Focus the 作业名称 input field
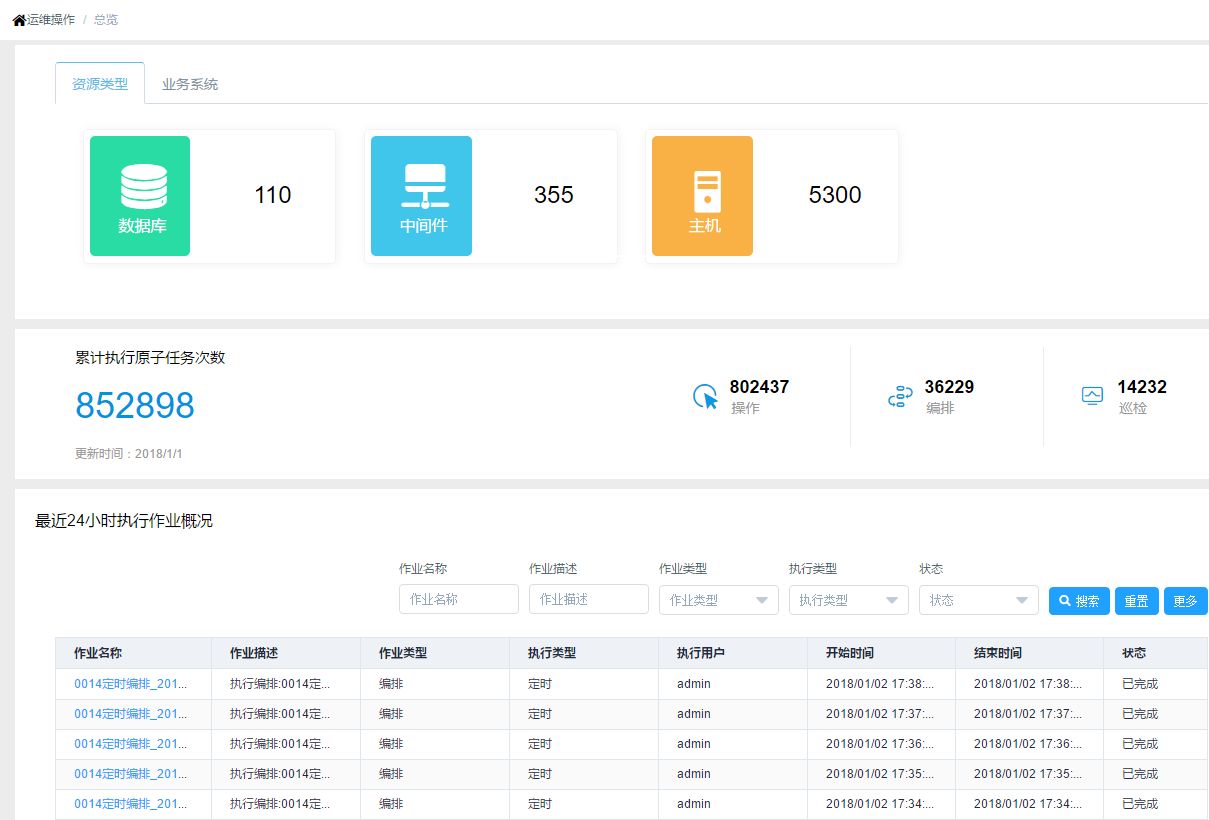The height and width of the screenshot is (820, 1209). click(458, 599)
